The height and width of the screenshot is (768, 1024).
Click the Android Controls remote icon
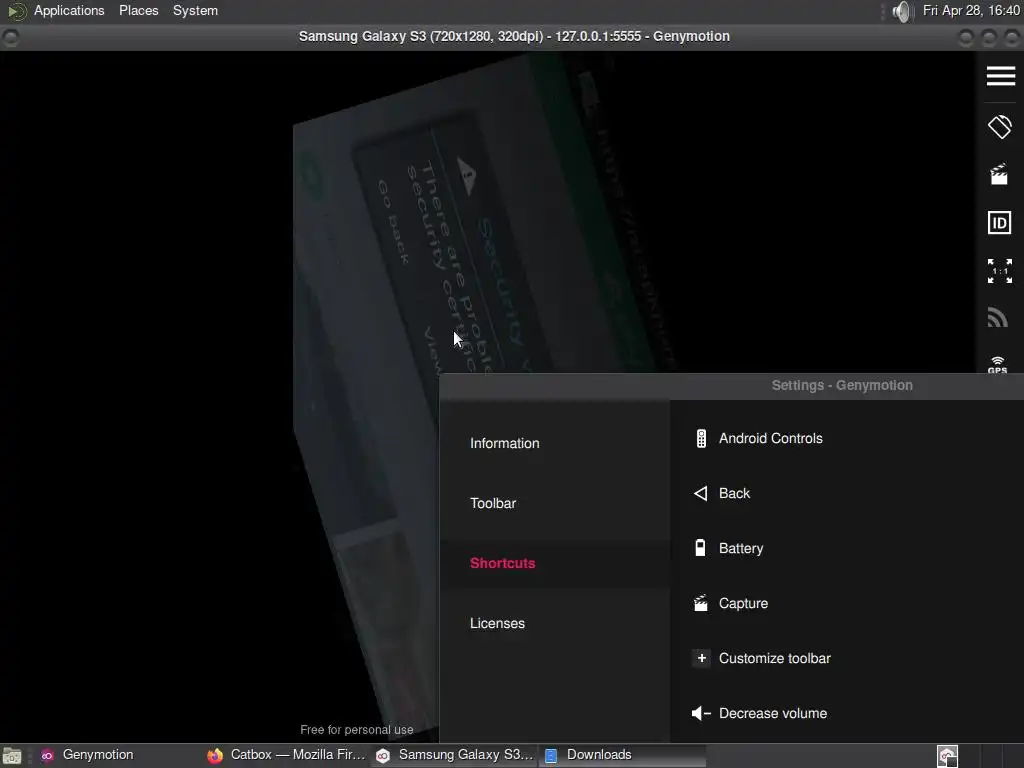tap(701, 438)
